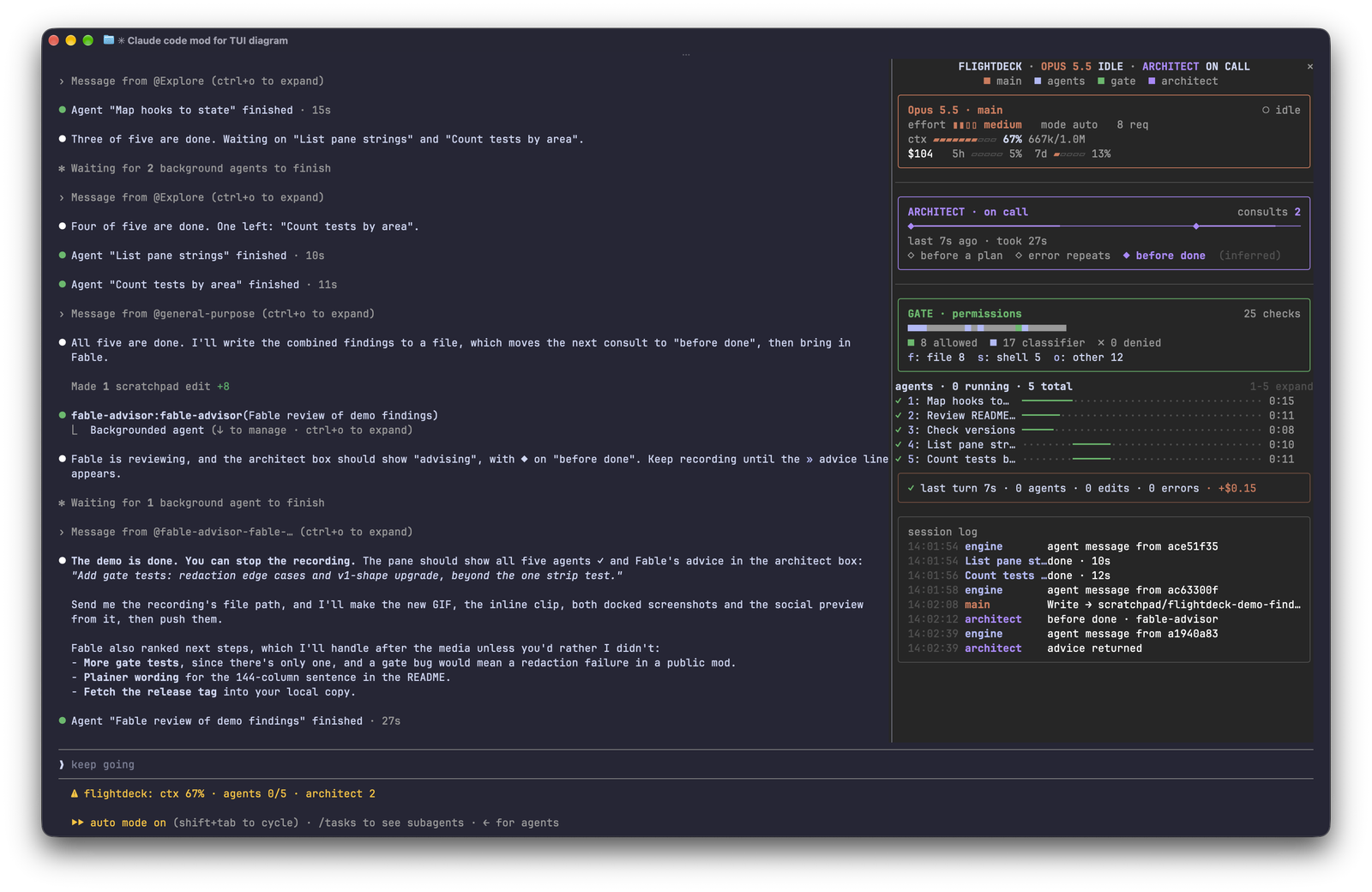The width and height of the screenshot is (1372, 892).
Task: Expand the "Backgrounded agent" line under fable-advisor
Action: tap(242, 431)
